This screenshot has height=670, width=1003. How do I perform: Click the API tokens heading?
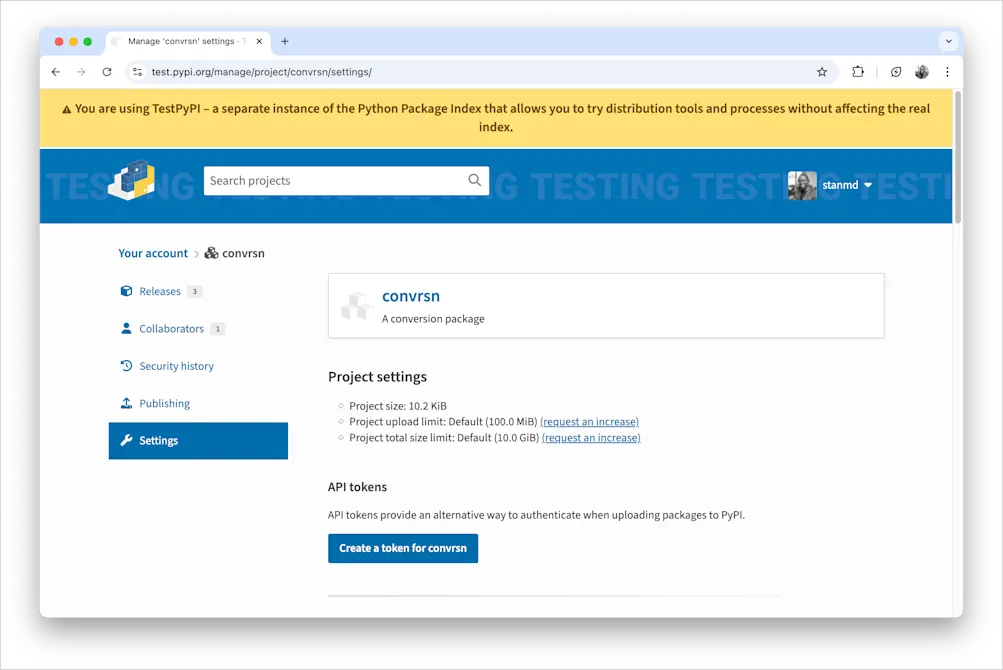pos(358,487)
